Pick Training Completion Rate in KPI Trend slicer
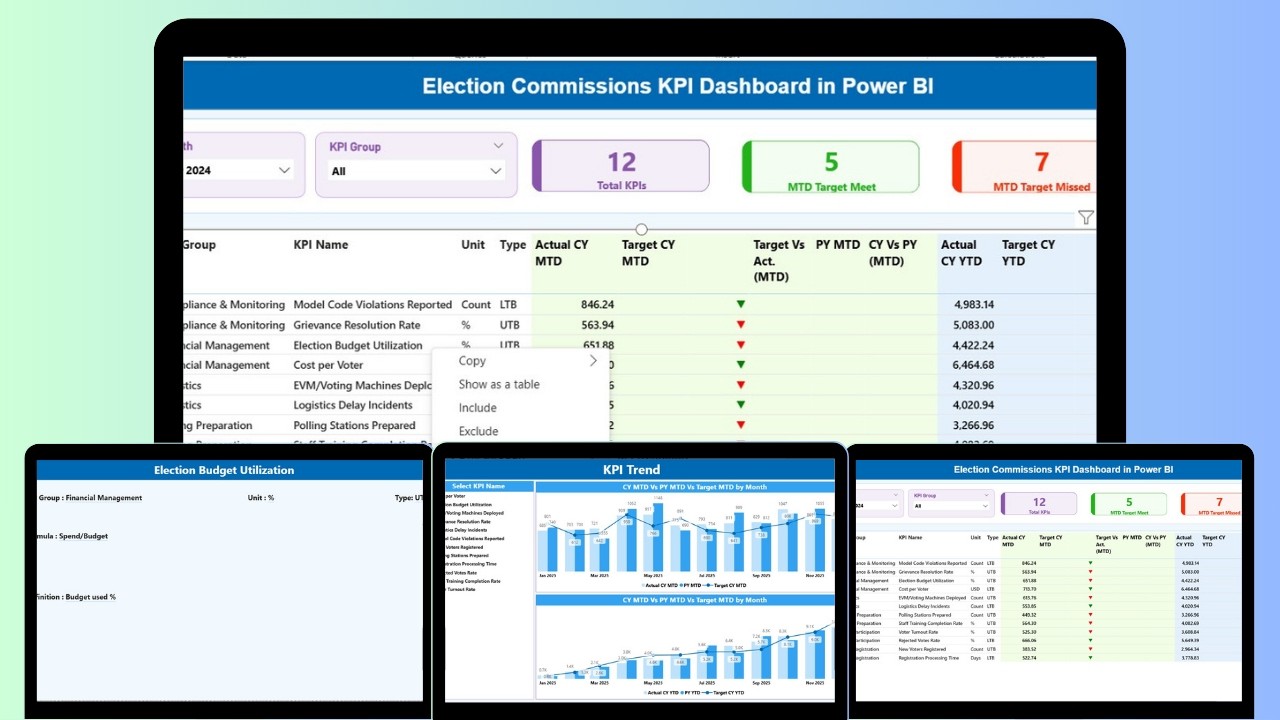Screen dimensions: 1280x720 coord(473,581)
